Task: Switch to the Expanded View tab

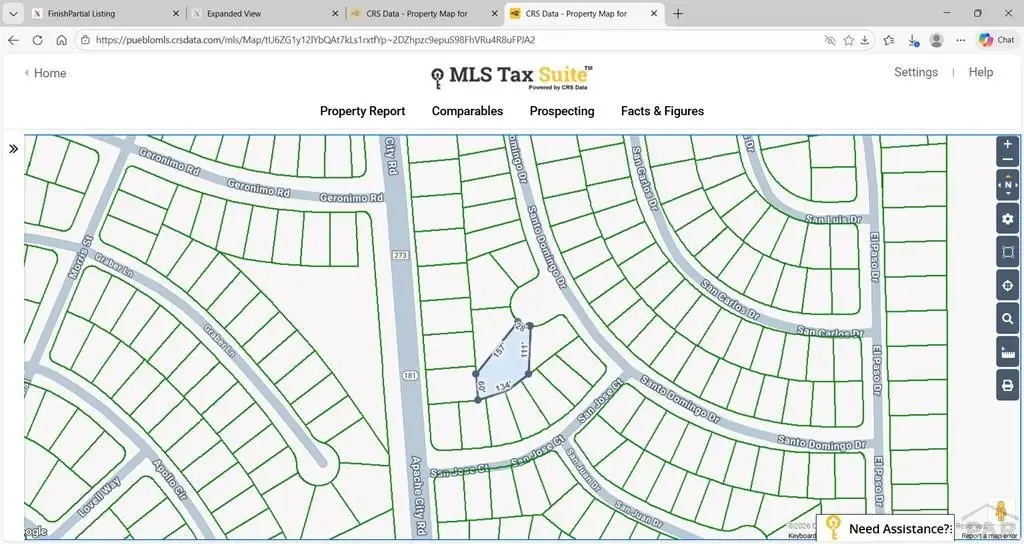Action: [260, 14]
